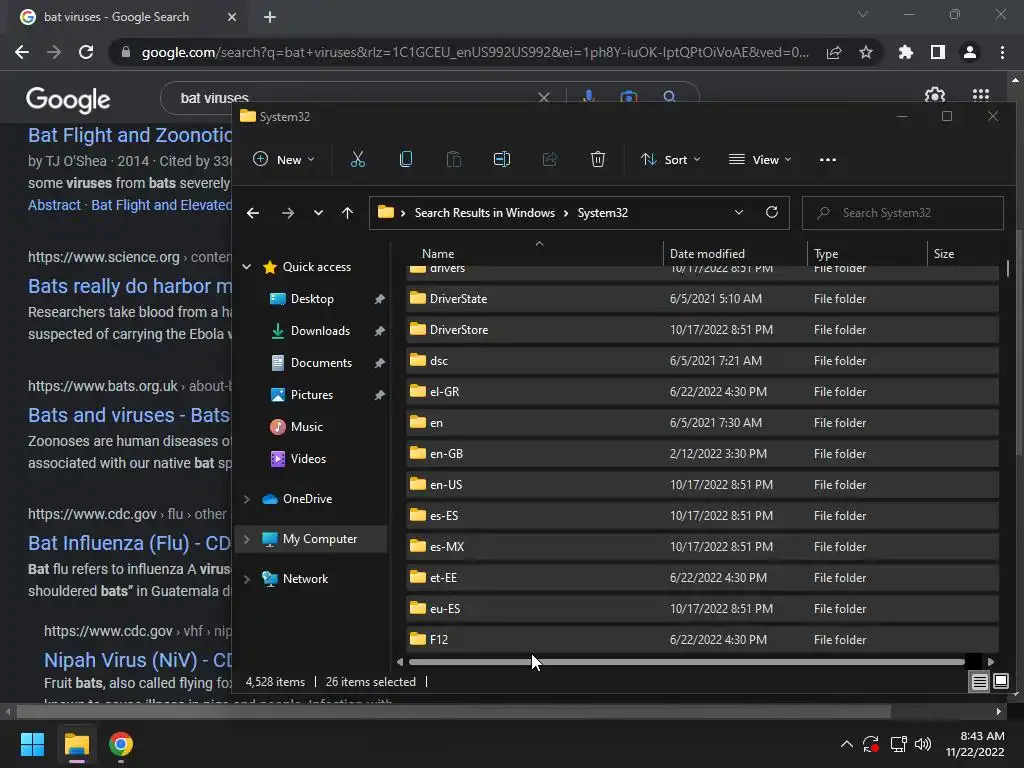Go up one folder level in Explorer
Screen dimensions: 1024x768
[347, 213]
